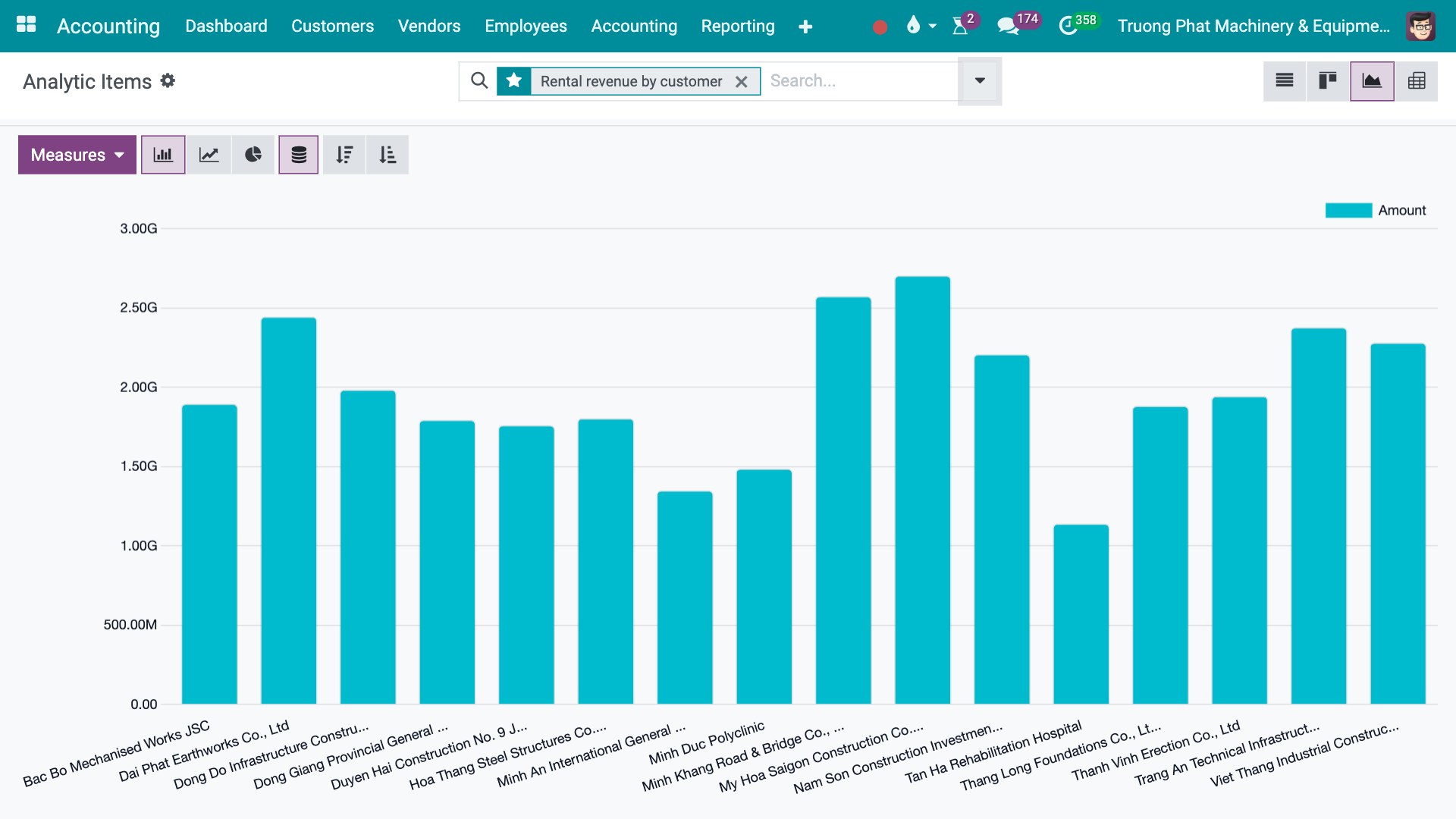This screenshot has height=819, width=1456.
Task: Open the Accounting menu next to Employees
Action: coord(634,26)
